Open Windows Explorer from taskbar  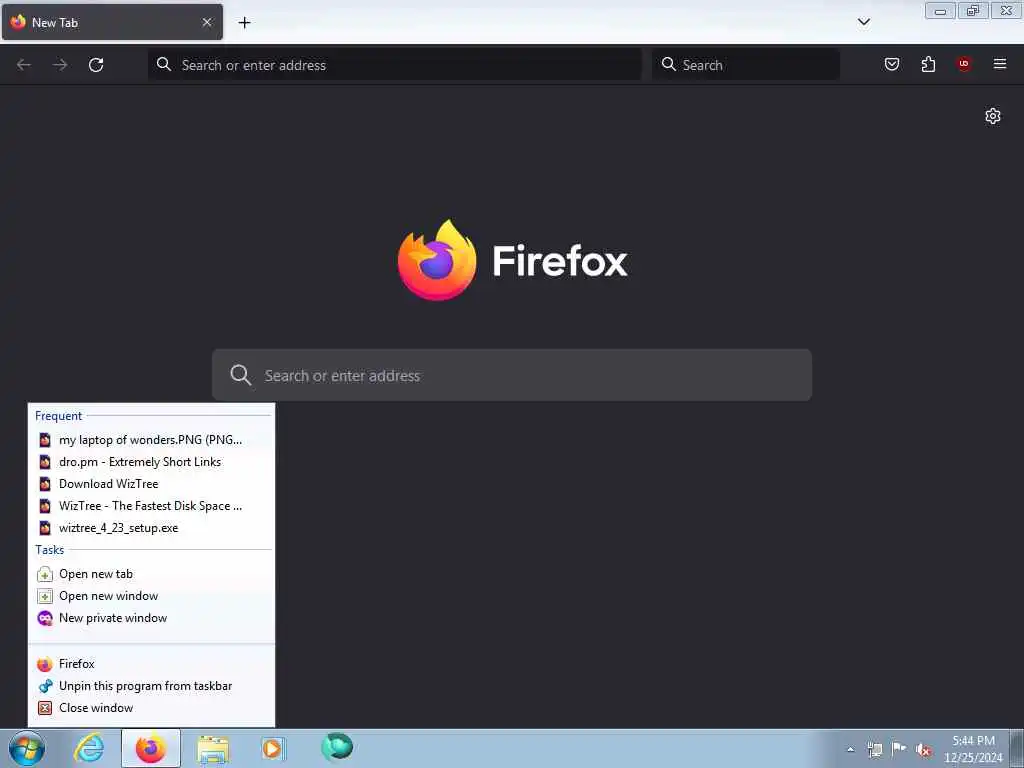point(214,748)
